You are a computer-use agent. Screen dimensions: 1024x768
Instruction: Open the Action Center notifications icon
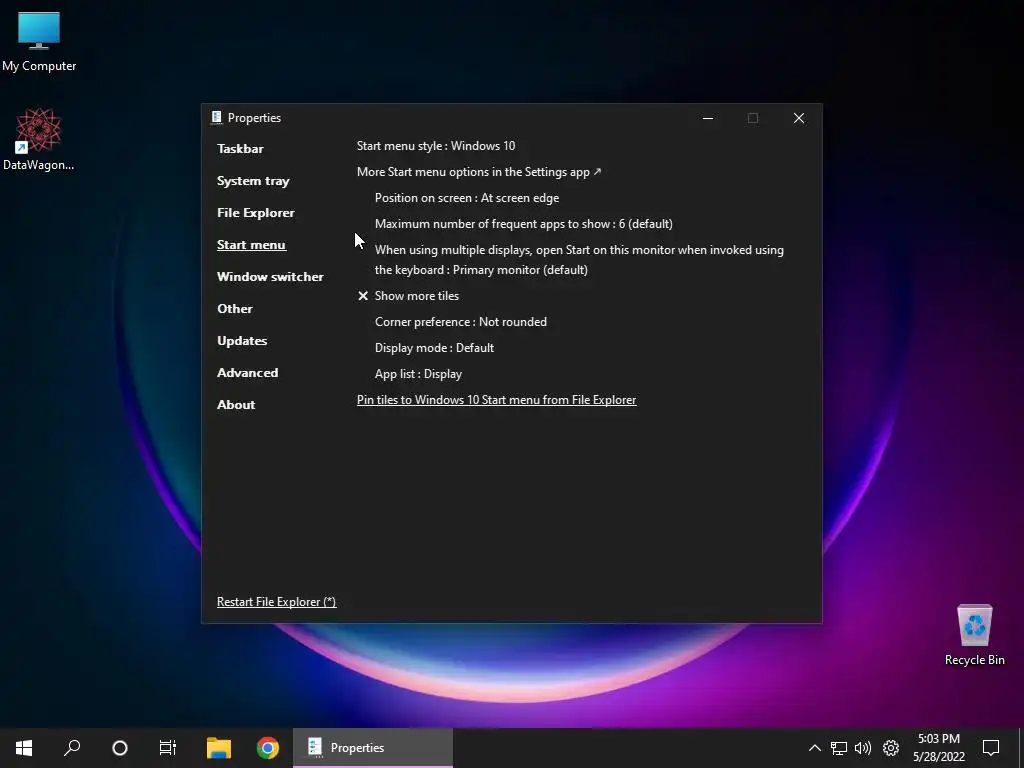click(991, 748)
